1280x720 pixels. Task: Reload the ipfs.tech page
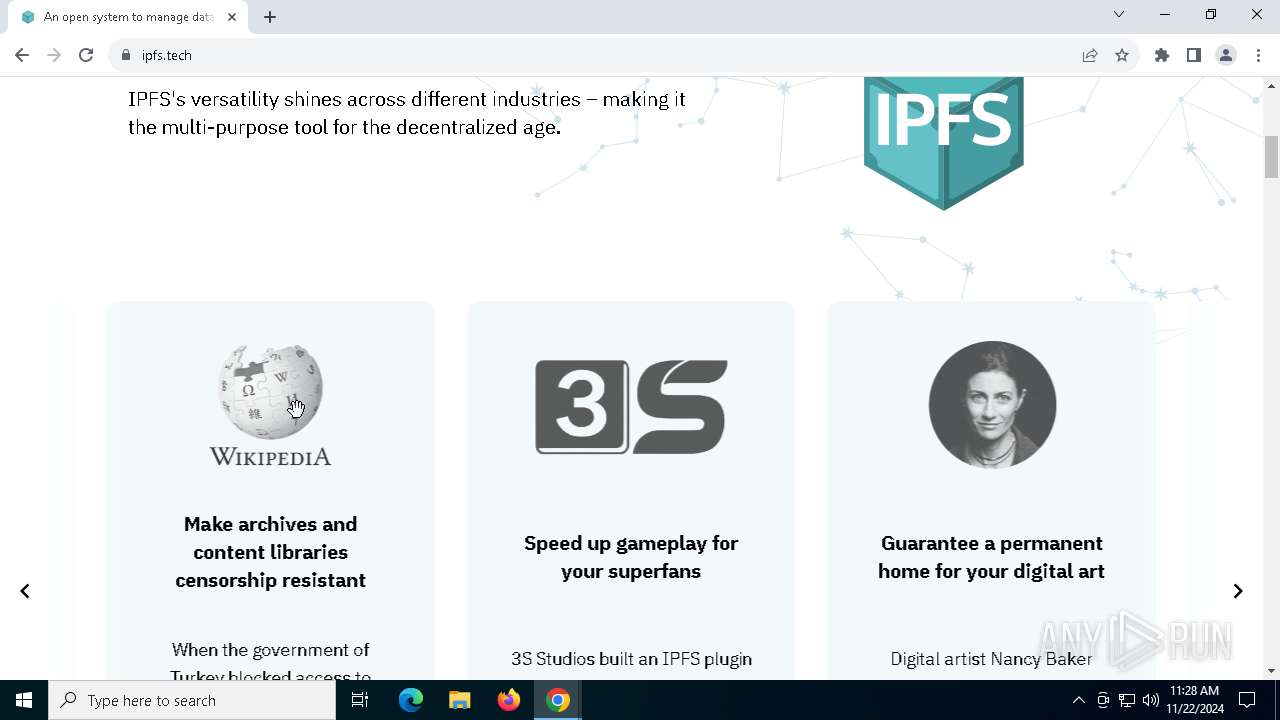pyautogui.click(x=86, y=55)
